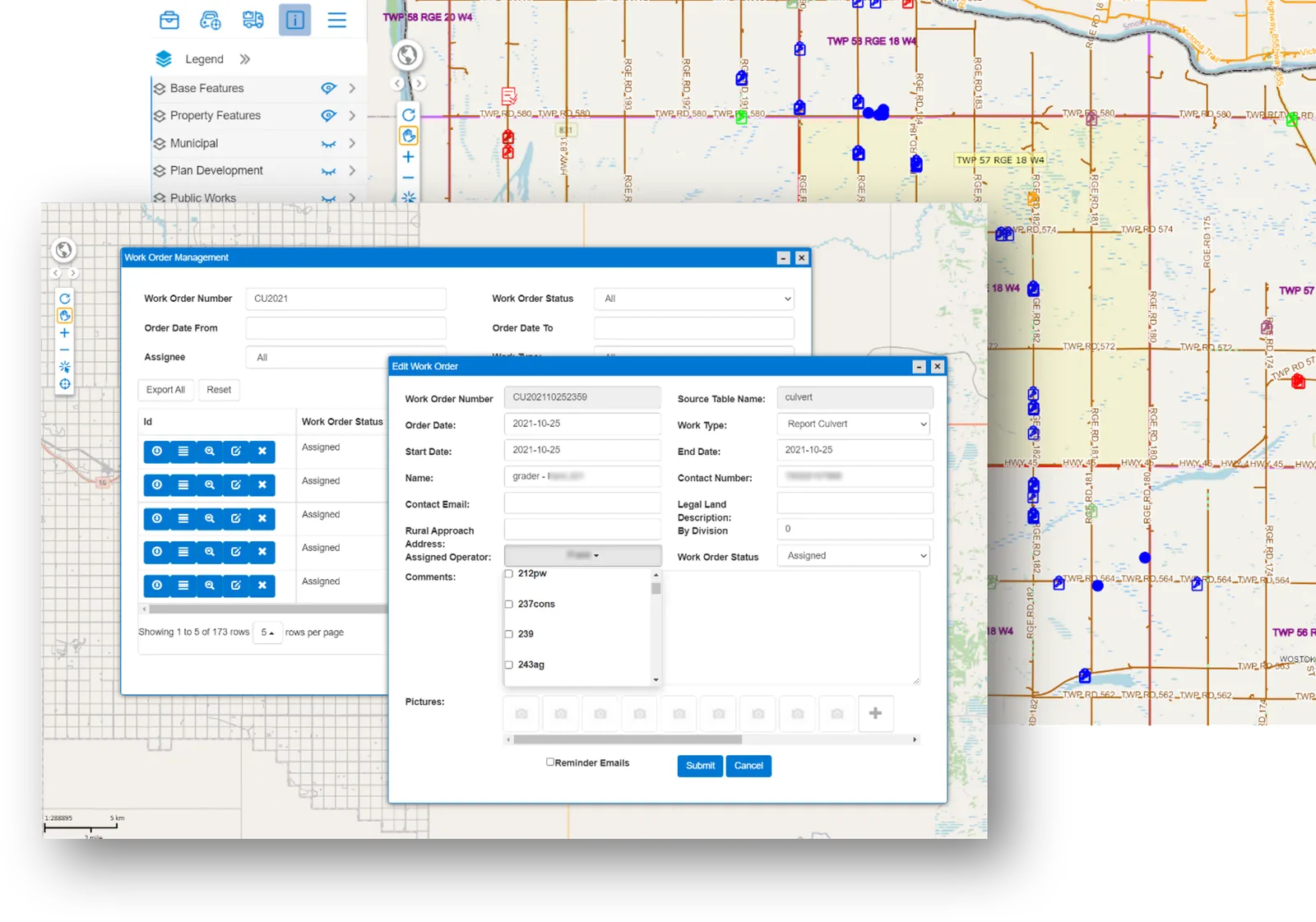Open the rows per page dropdown showing 5
The image size is (1316, 922).
pos(267,632)
